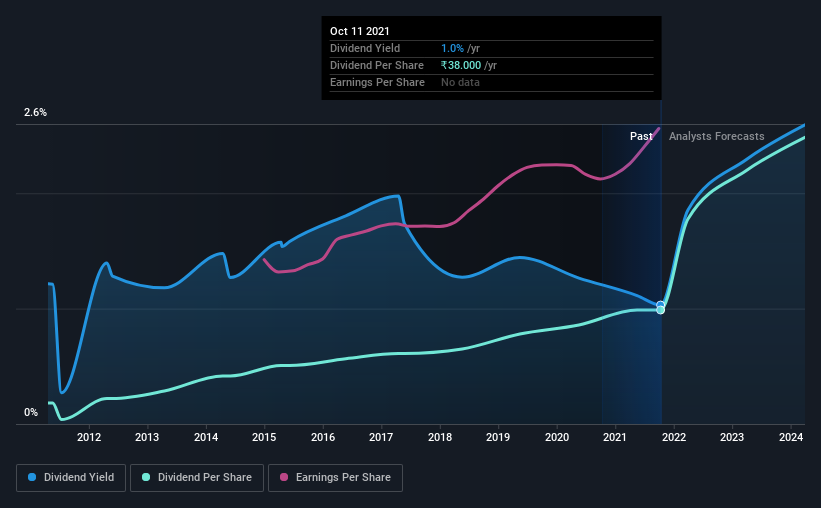Click the ₹38.000 Dividend Per Share value

461,65
